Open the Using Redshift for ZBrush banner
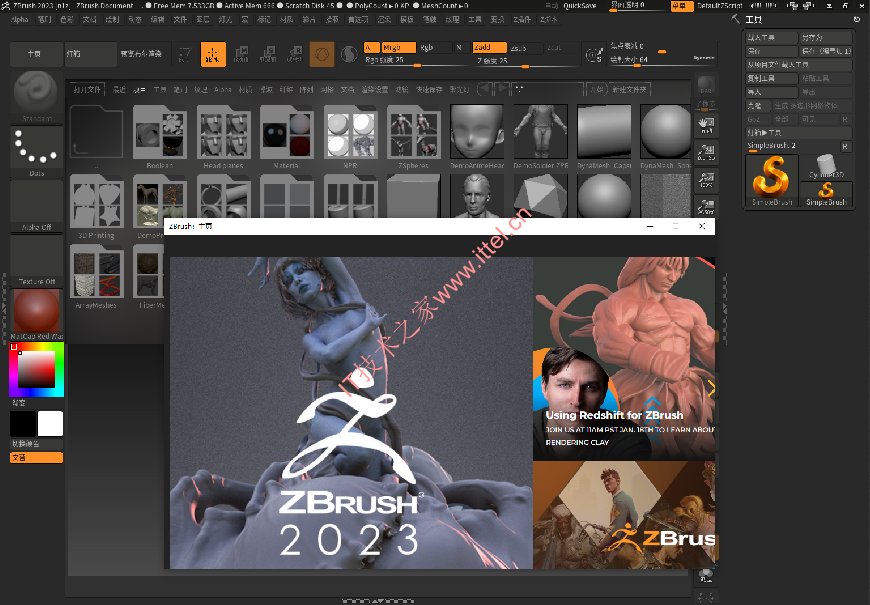The width and height of the screenshot is (870, 605). point(624,359)
